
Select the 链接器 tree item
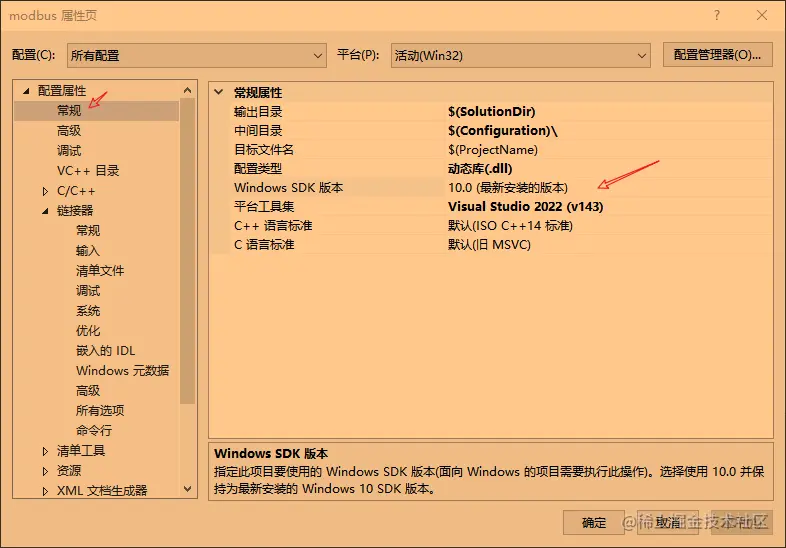click(x=75, y=211)
